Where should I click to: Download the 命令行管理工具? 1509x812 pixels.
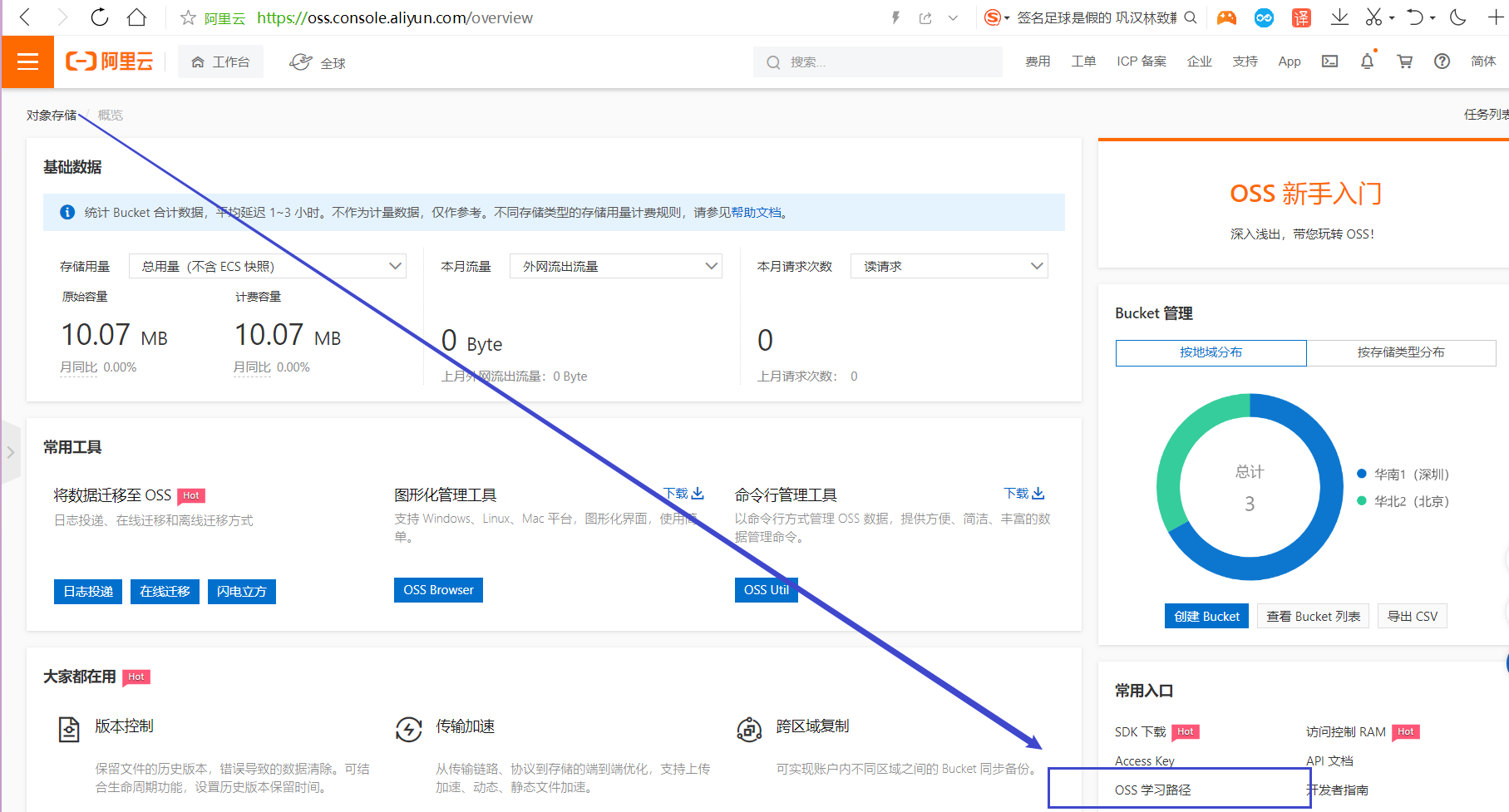click(x=1024, y=494)
